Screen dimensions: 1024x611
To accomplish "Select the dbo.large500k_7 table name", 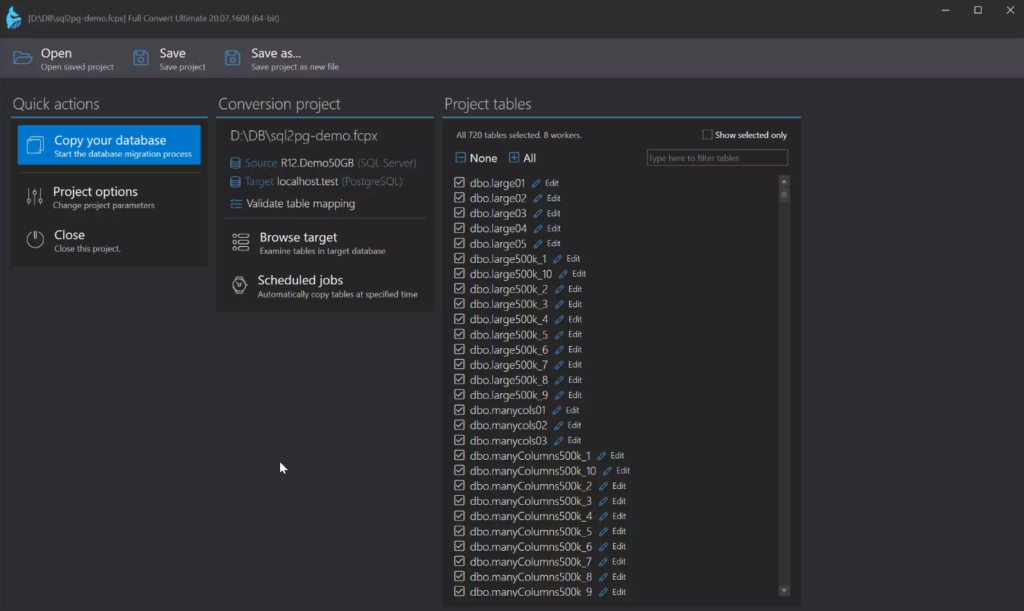I will click(509, 365).
